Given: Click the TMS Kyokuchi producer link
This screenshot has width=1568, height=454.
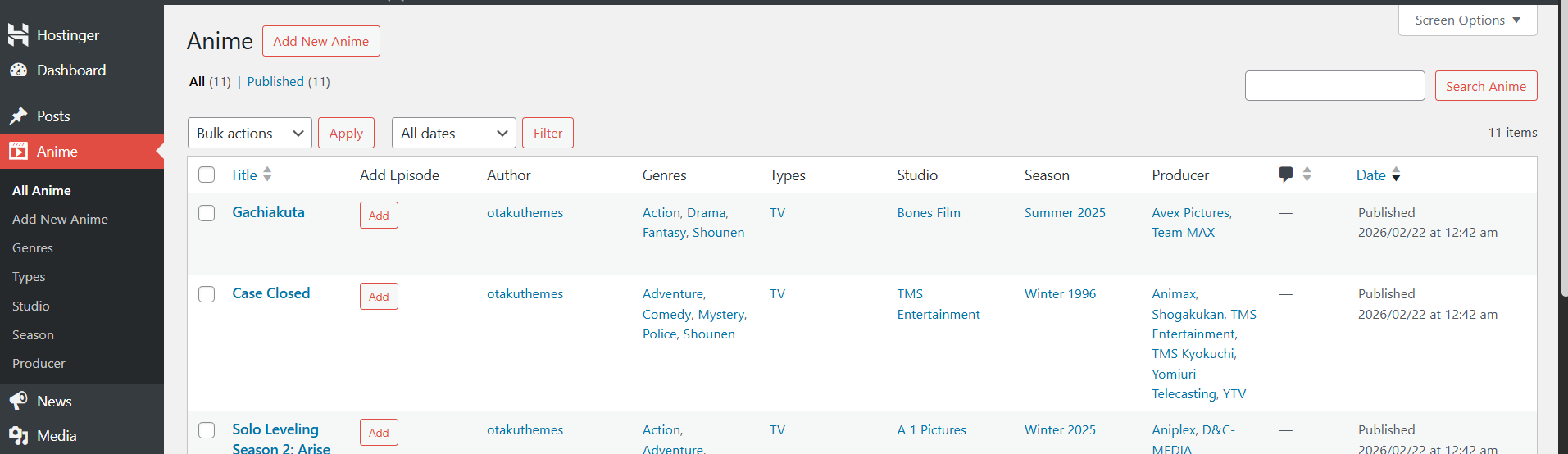Looking at the screenshot, I should coord(1193,354).
